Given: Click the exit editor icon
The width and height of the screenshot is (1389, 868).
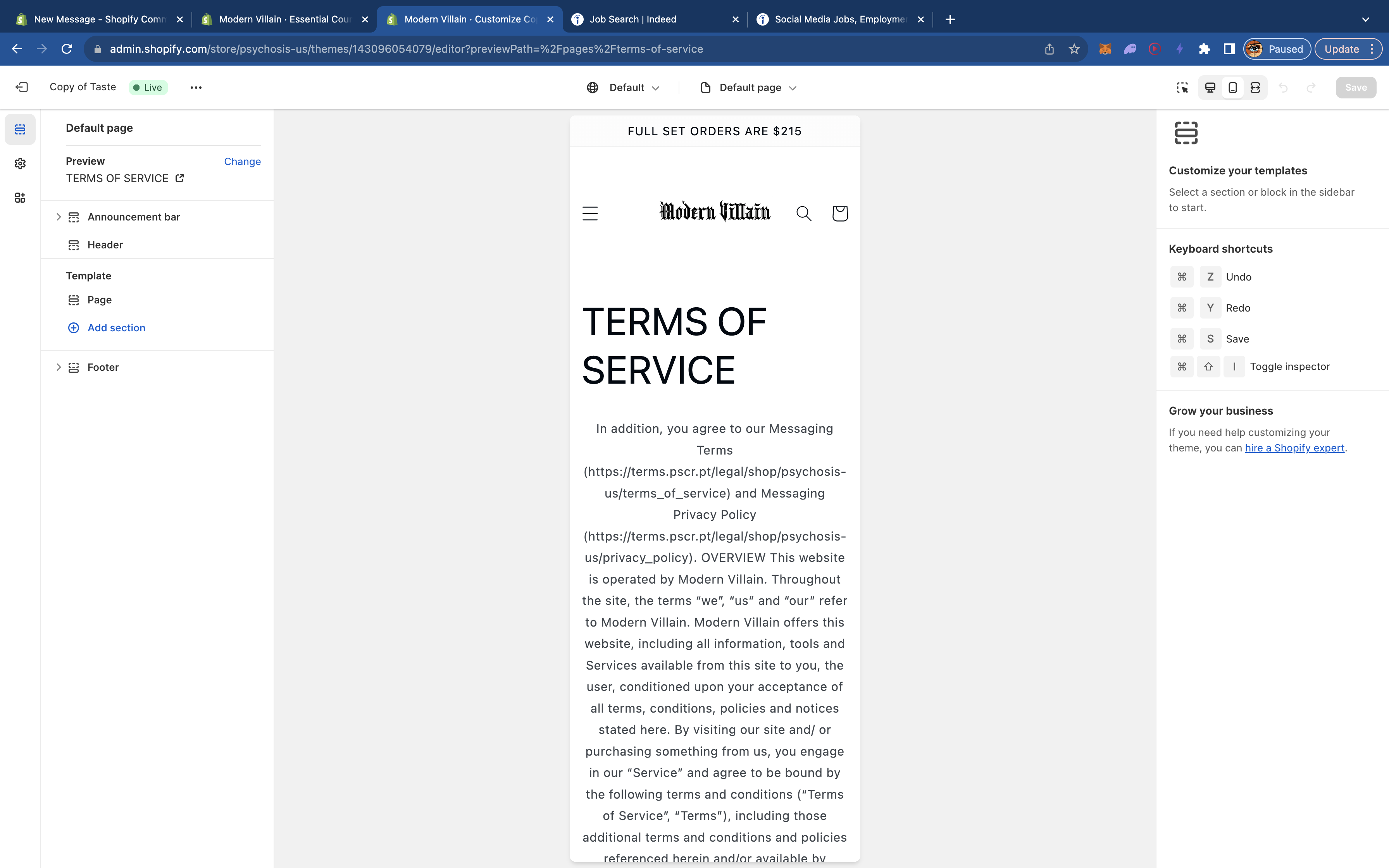Looking at the screenshot, I should (x=22, y=87).
